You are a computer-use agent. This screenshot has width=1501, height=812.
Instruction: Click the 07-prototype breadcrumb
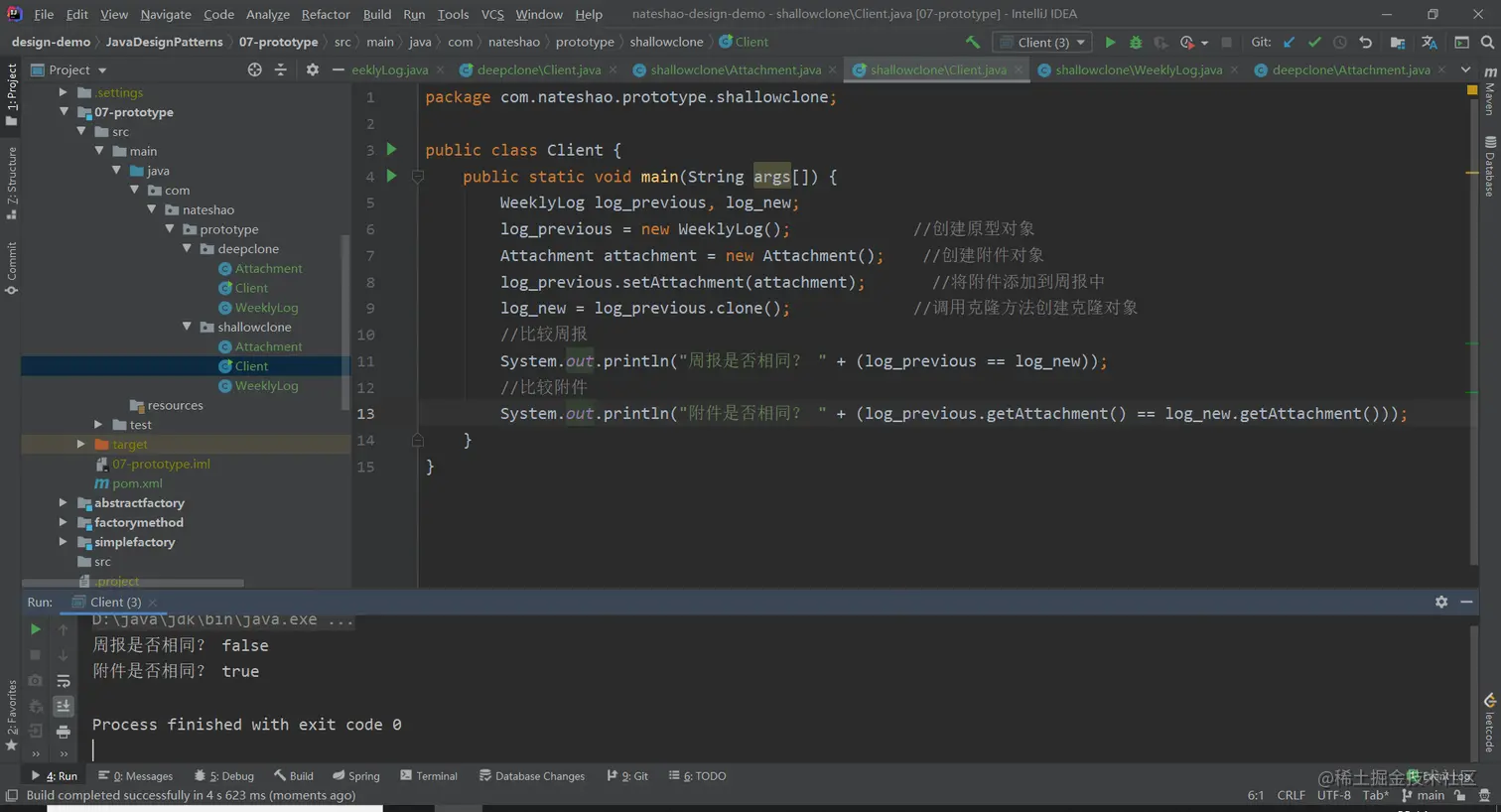[278, 42]
